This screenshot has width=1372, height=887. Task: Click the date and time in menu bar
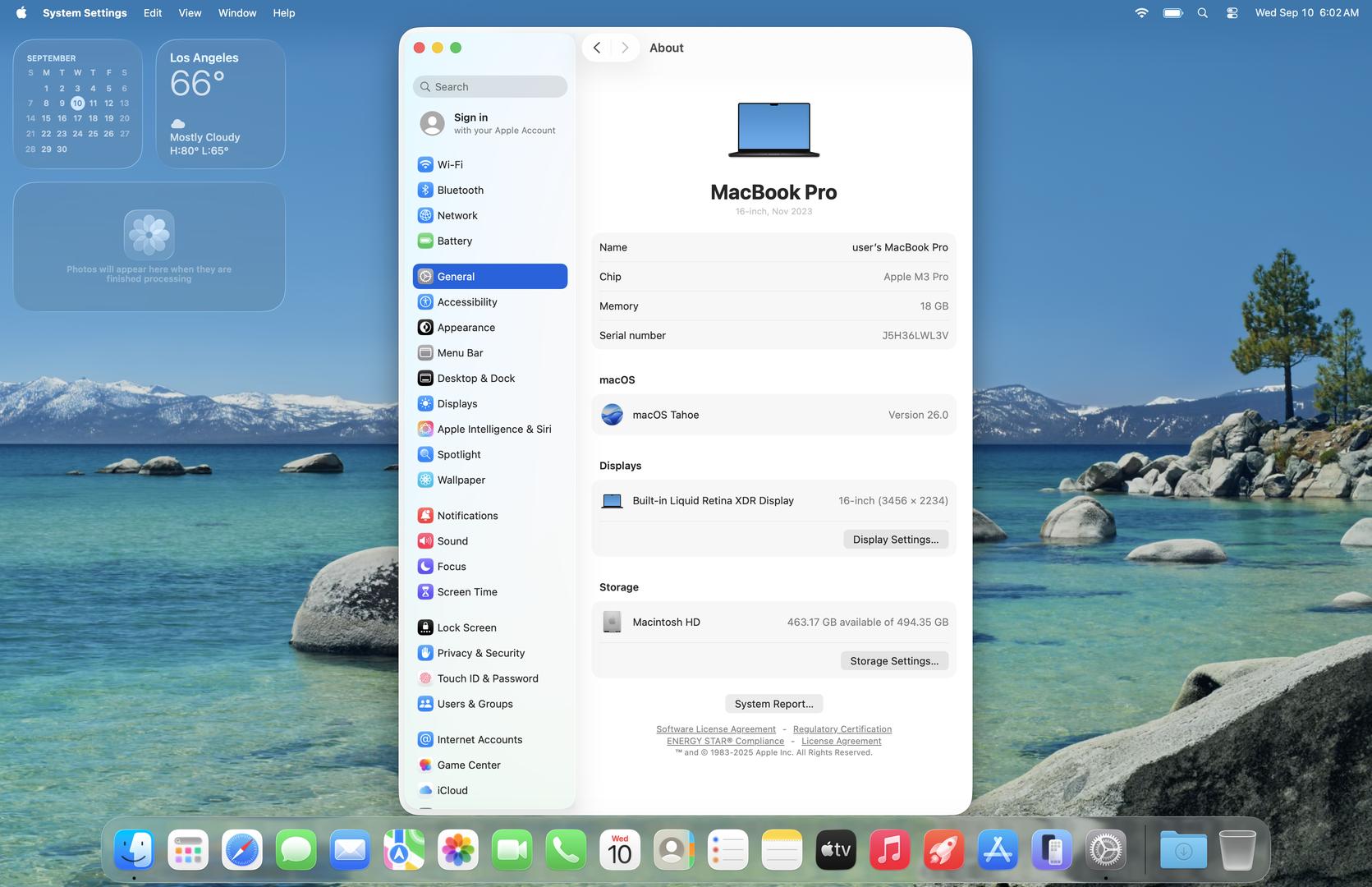[x=1306, y=13]
